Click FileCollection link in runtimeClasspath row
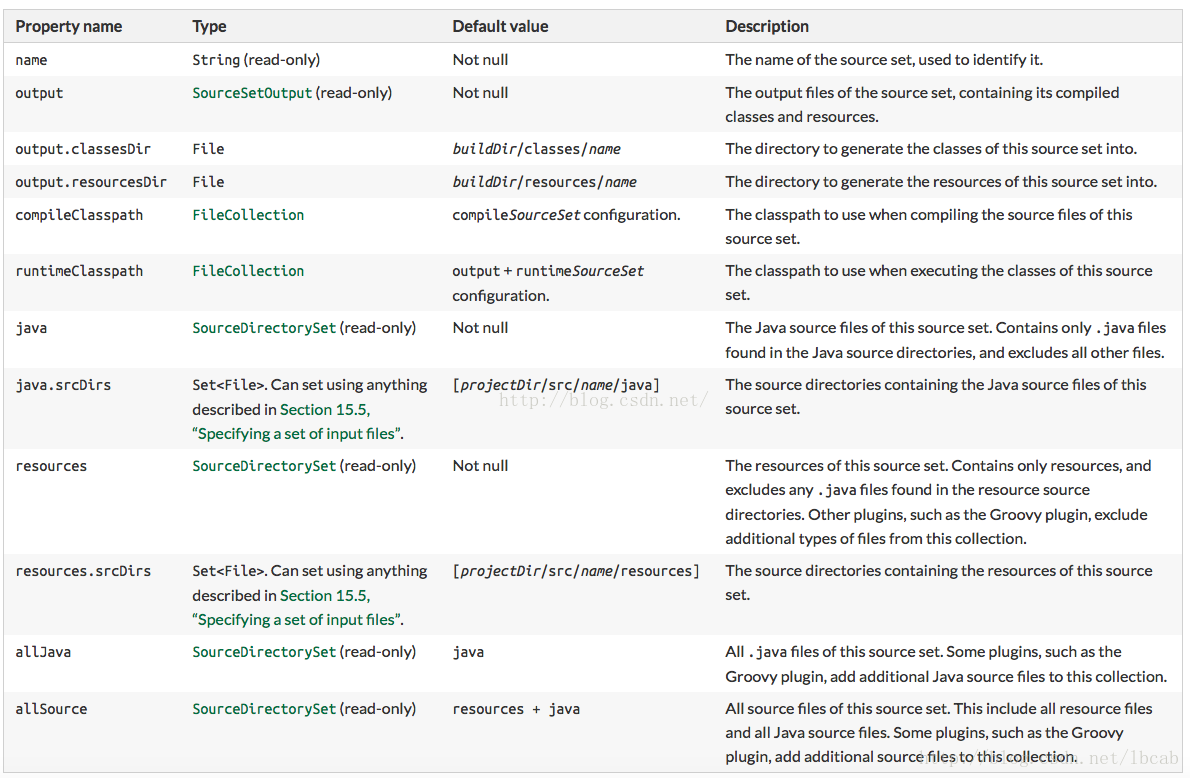This screenshot has height=778, width=1190. (x=248, y=271)
